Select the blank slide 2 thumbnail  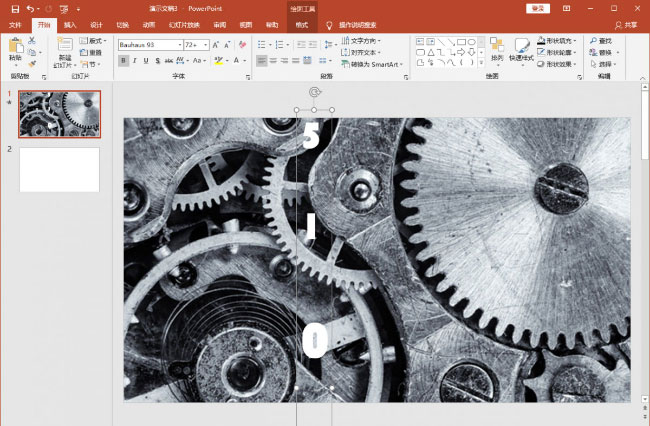tap(59, 169)
